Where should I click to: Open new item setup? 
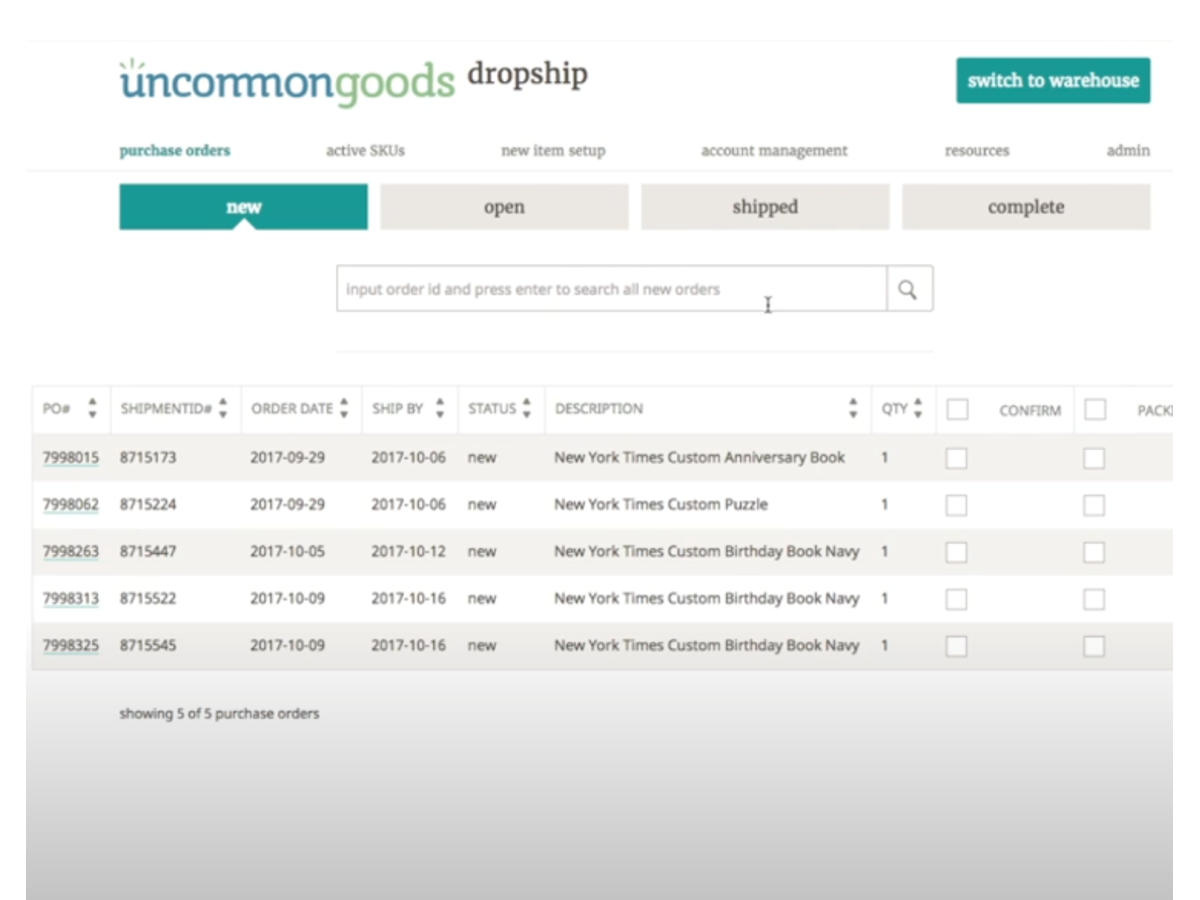click(553, 151)
